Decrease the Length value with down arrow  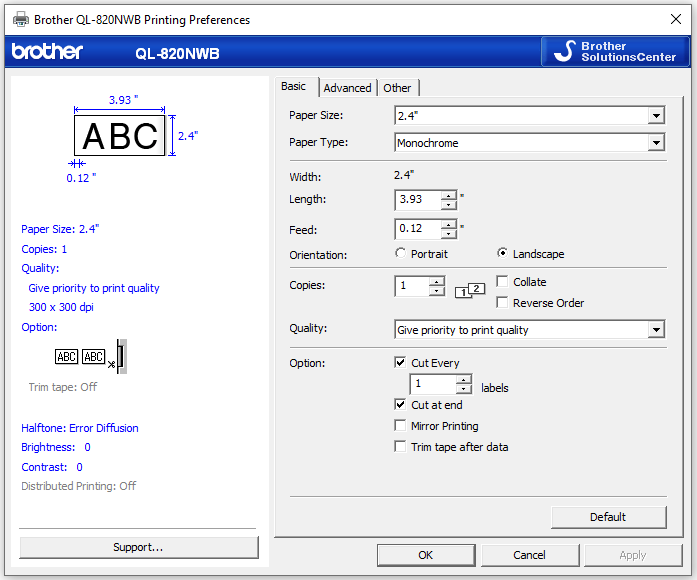[x=449, y=205]
